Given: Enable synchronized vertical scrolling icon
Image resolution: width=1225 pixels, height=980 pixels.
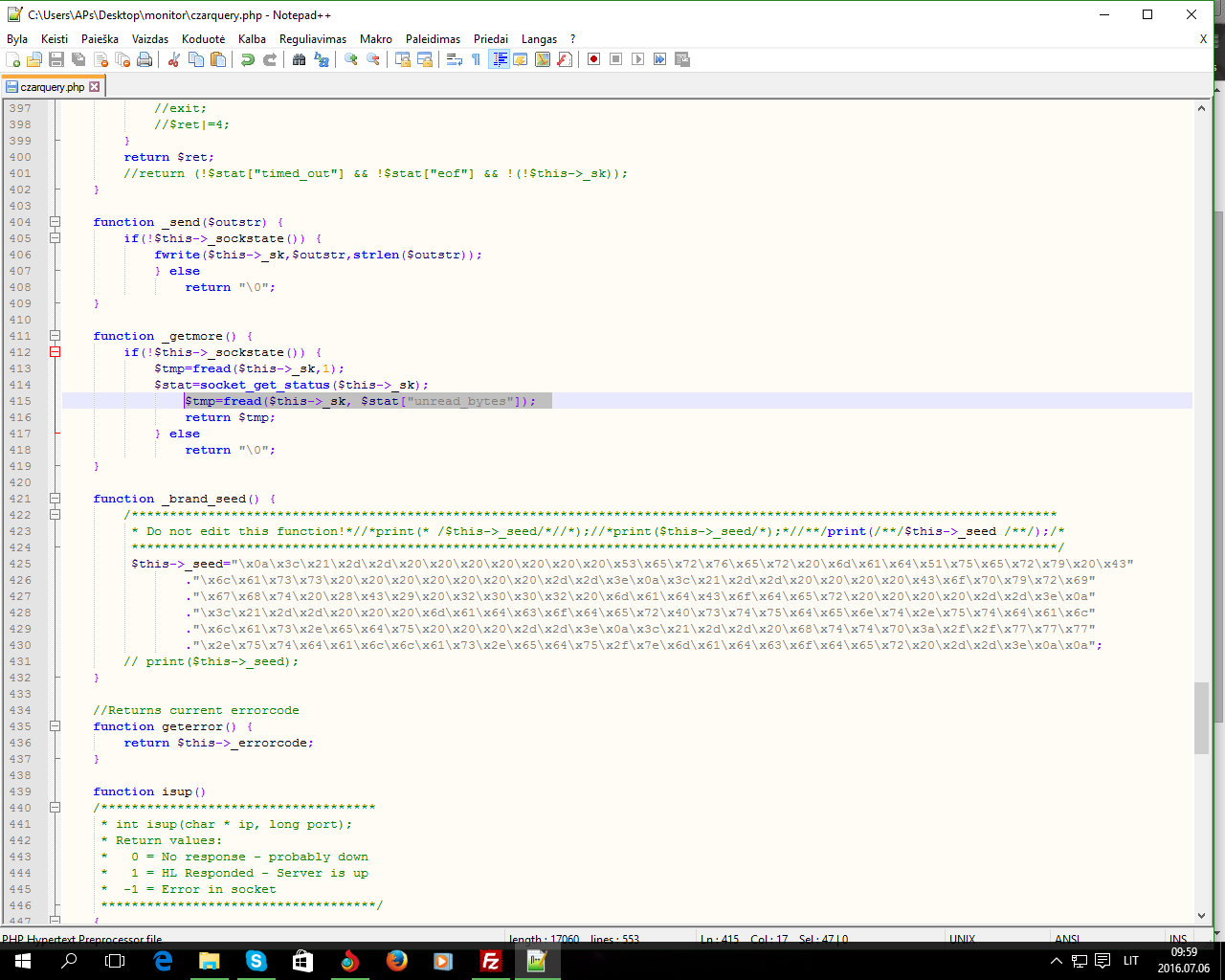Looking at the screenshot, I should (x=403, y=59).
